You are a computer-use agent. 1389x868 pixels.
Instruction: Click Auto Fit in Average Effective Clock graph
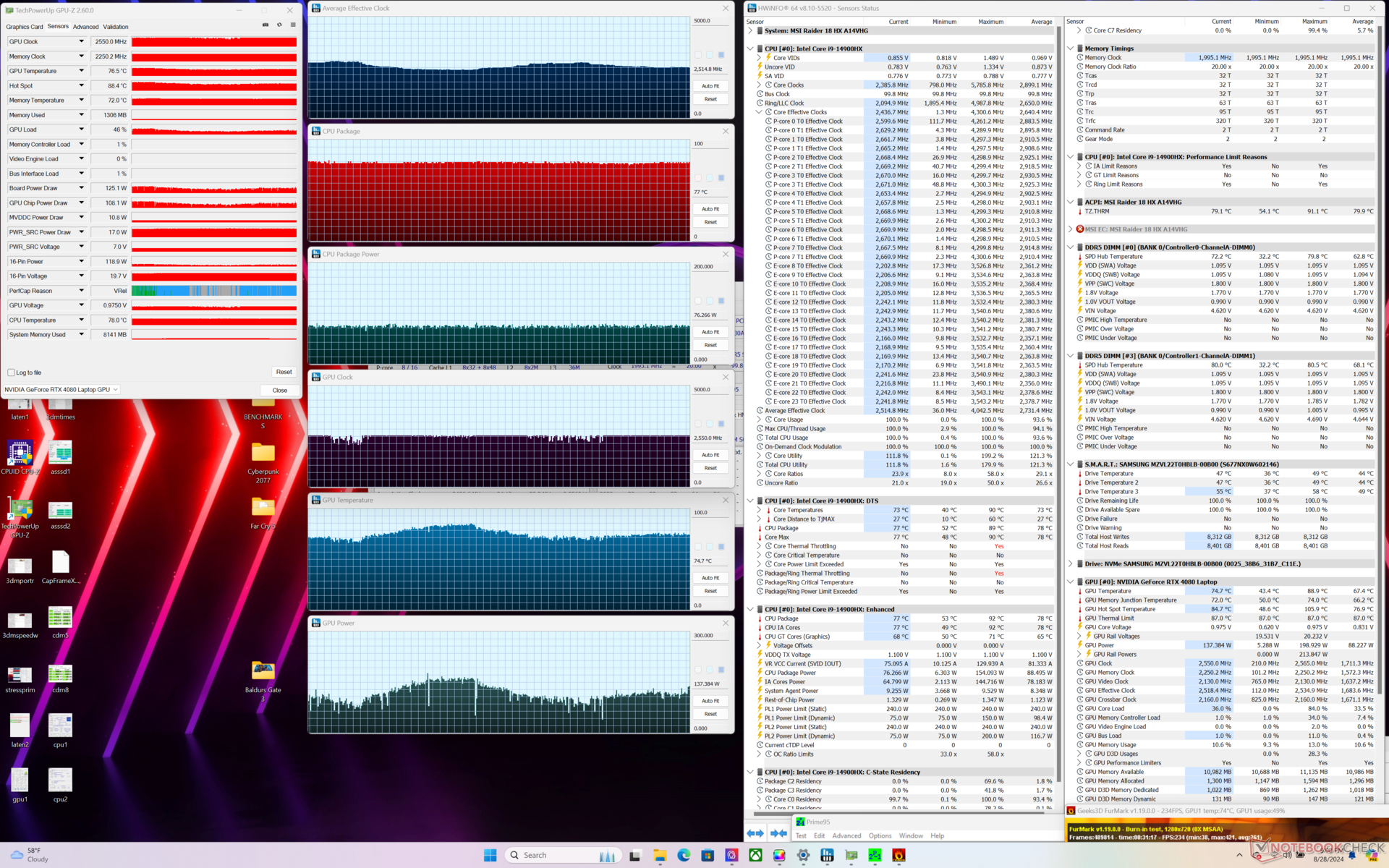click(x=710, y=86)
